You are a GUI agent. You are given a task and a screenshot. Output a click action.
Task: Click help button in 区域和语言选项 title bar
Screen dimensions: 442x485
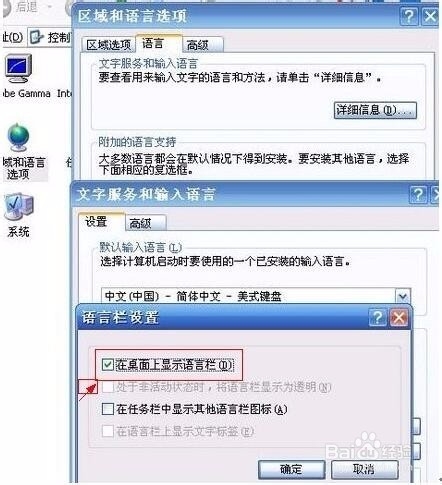coord(409,16)
